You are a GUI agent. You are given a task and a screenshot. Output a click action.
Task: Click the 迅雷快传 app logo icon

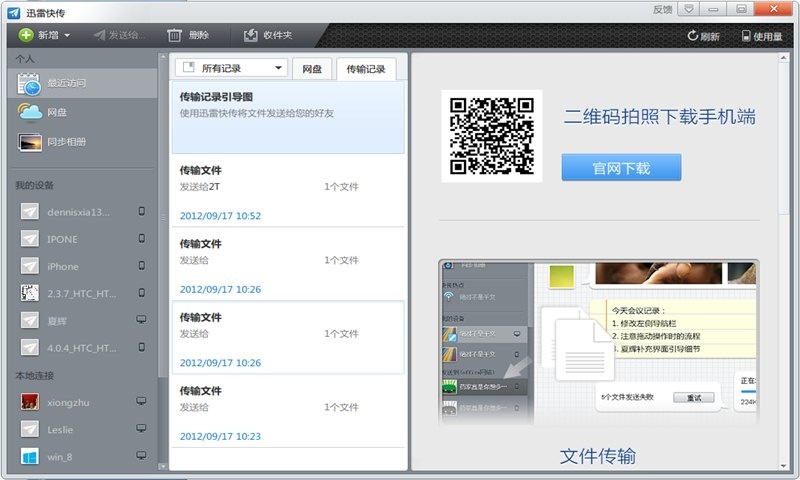click(x=14, y=13)
